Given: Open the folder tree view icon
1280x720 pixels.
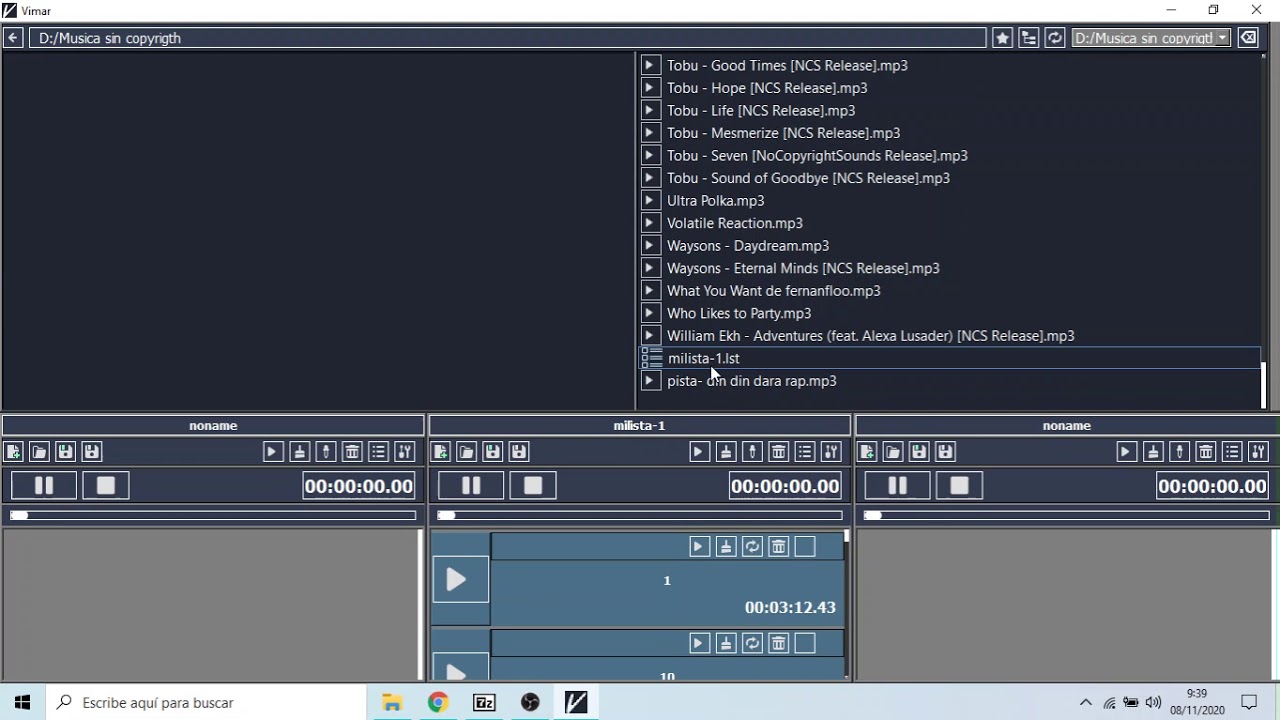Looking at the screenshot, I should [x=1028, y=38].
